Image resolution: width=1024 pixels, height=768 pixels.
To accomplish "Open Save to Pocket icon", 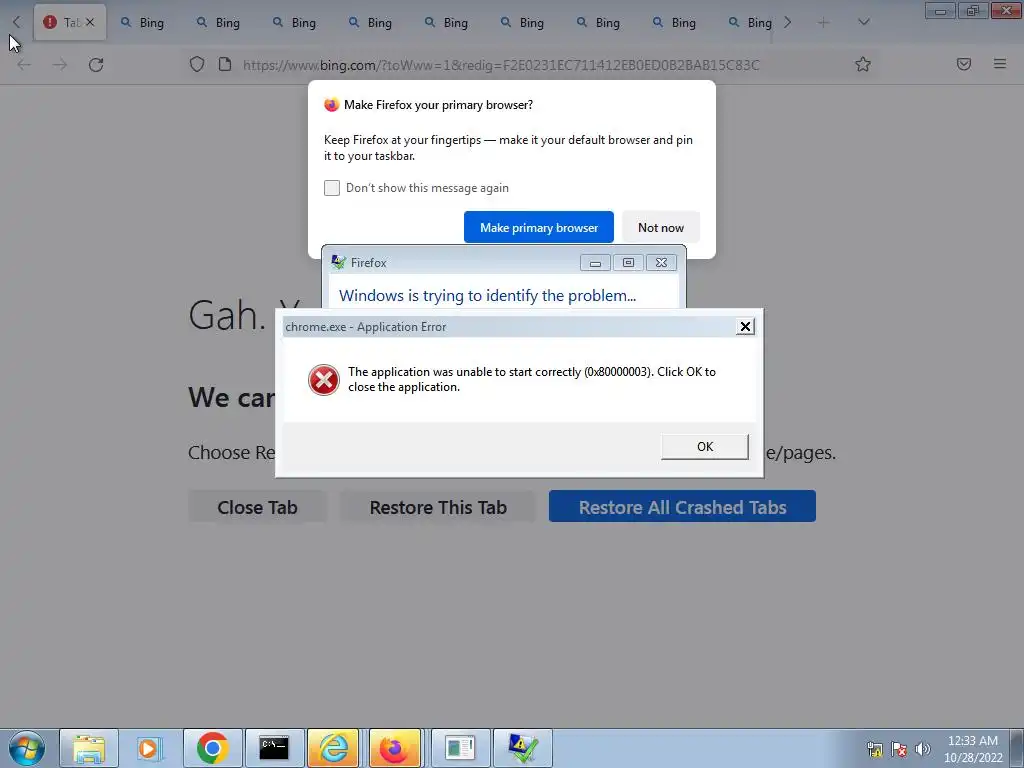I will point(964,64).
